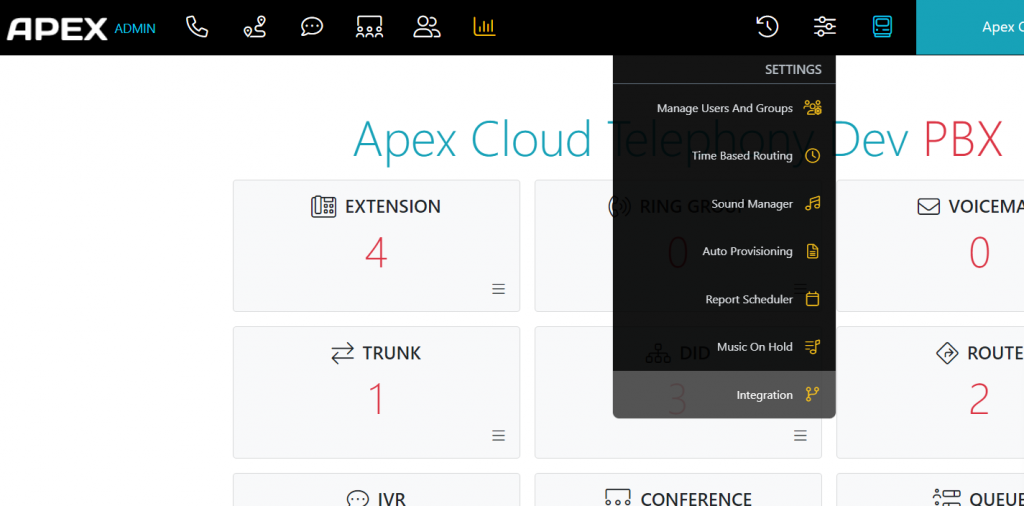Open the blue server panel icon
The height and width of the screenshot is (506, 1024).
(x=882, y=27)
